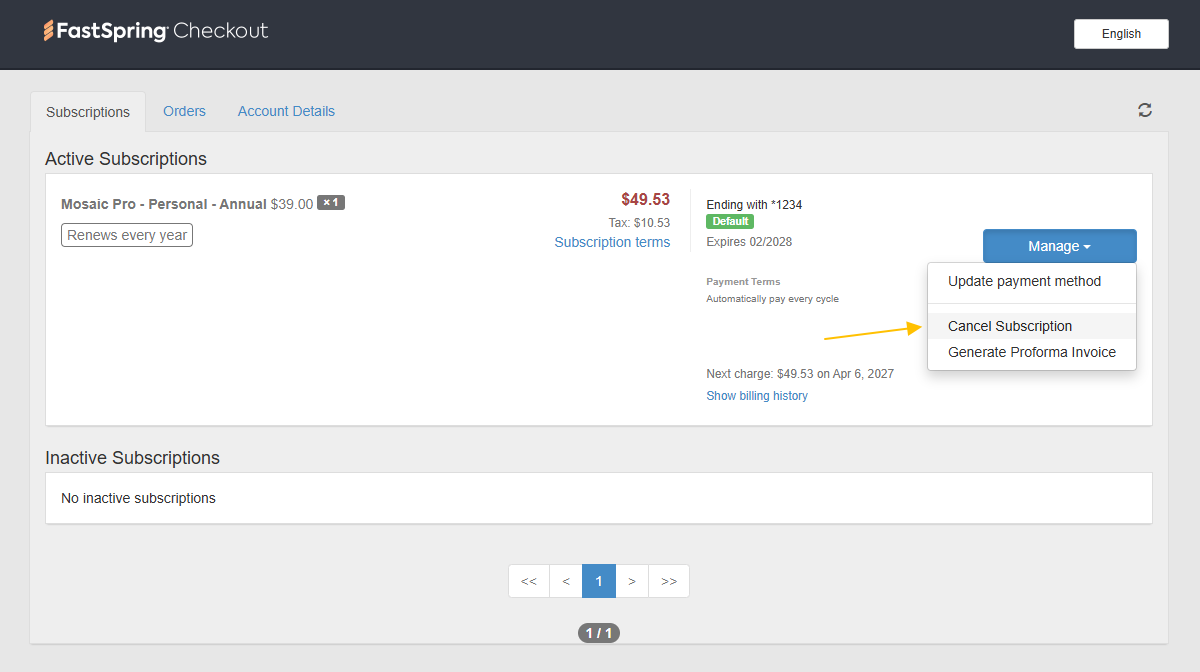The width and height of the screenshot is (1200, 672).
Task: Go to next page with > button
Action: point(632,581)
